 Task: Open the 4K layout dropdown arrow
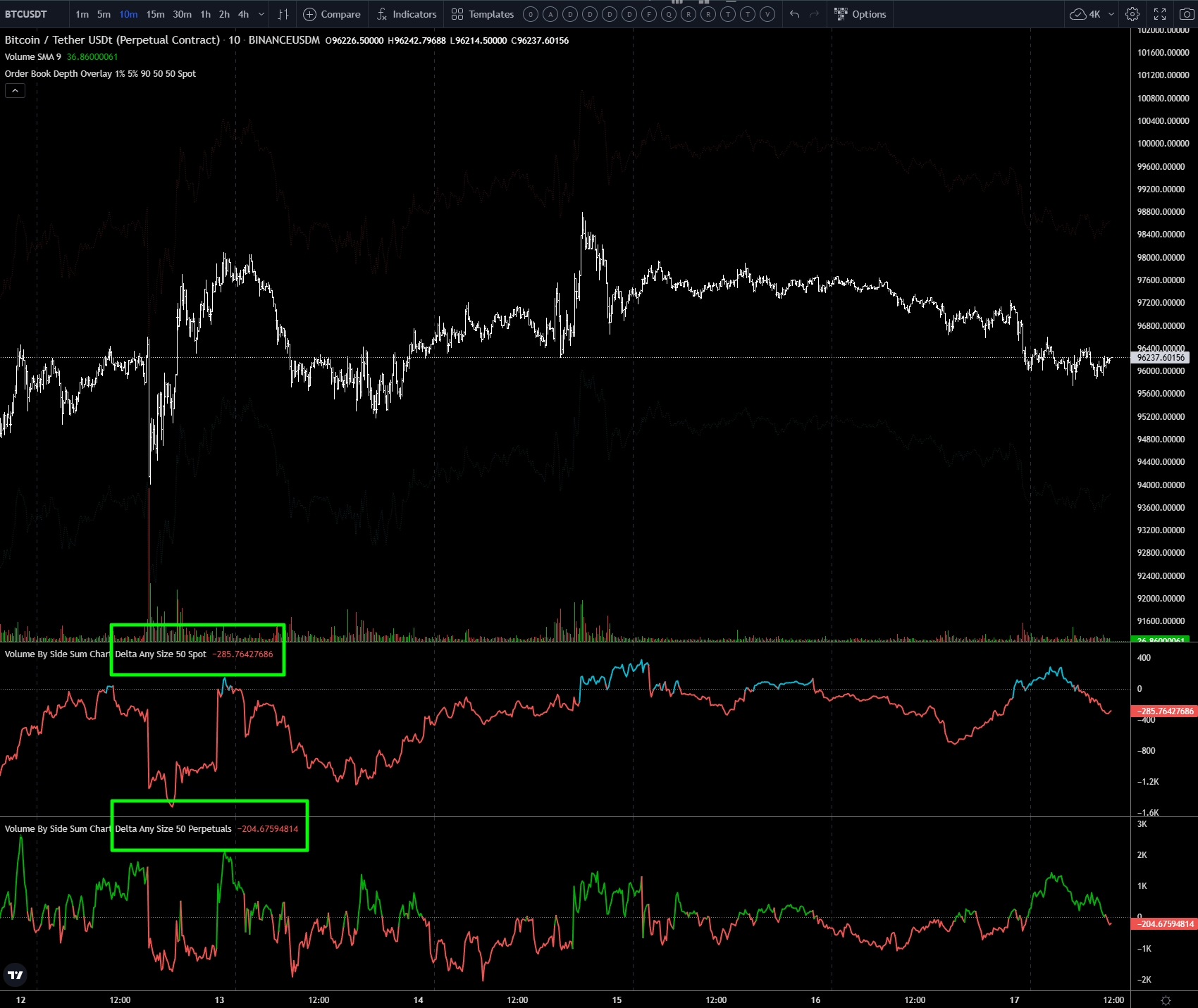pos(1111,14)
